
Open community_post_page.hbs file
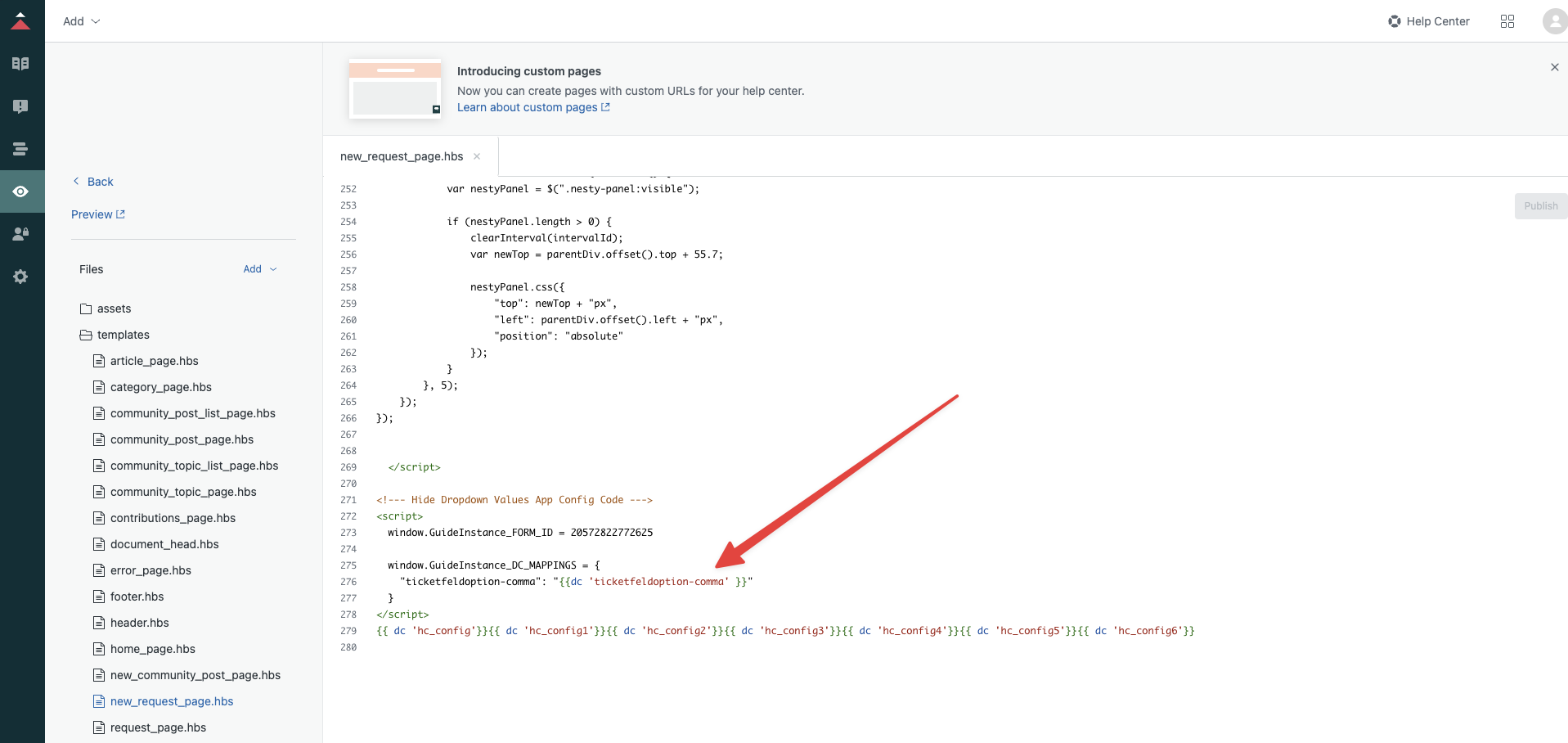(173, 439)
